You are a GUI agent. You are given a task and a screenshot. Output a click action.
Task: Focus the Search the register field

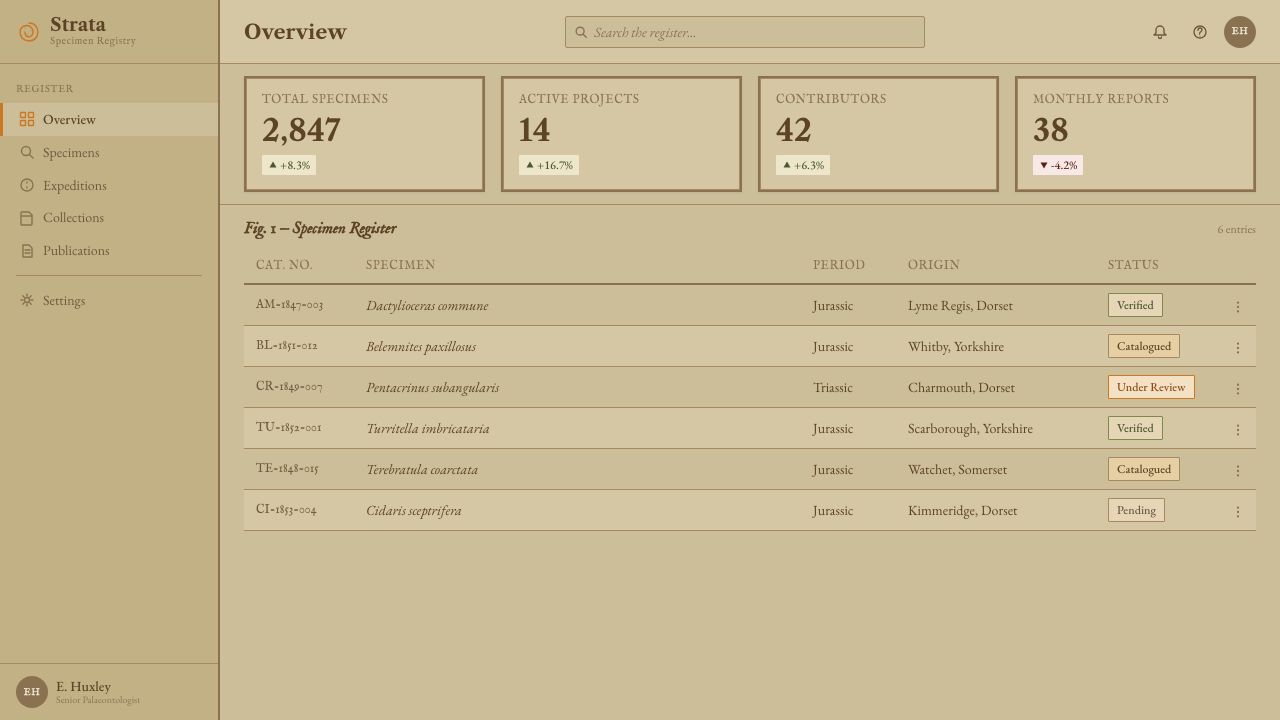click(x=745, y=32)
